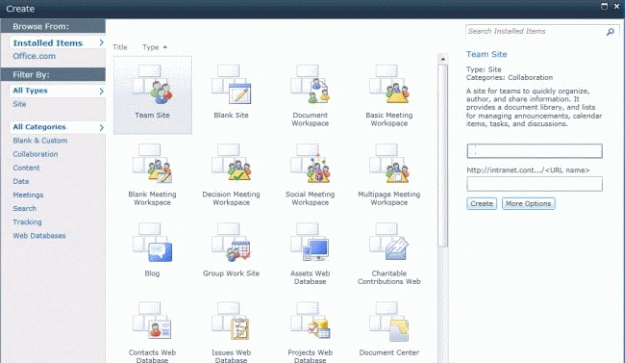This screenshot has height=363, width=625.
Task: Filter by Blank & Custom category
Action: (x=40, y=141)
